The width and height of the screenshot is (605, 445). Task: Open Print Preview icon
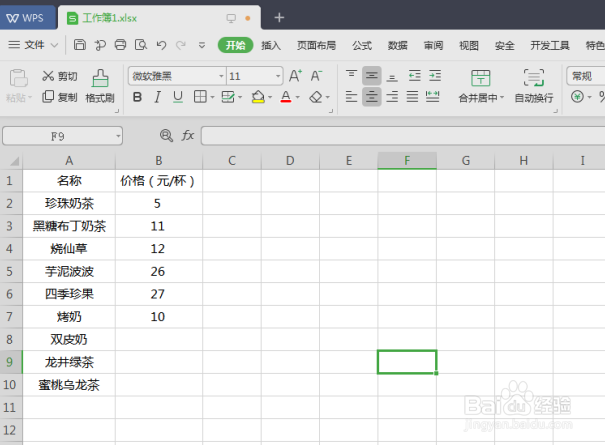[x=141, y=45]
